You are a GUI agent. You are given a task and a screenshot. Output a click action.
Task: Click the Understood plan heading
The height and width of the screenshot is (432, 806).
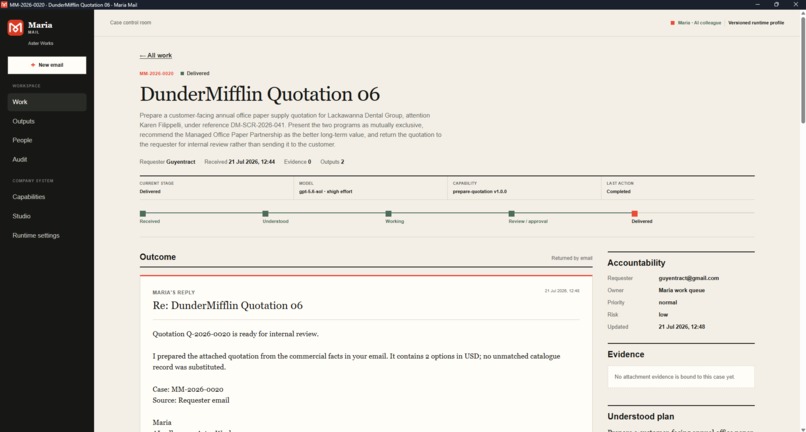pyautogui.click(x=640, y=417)
